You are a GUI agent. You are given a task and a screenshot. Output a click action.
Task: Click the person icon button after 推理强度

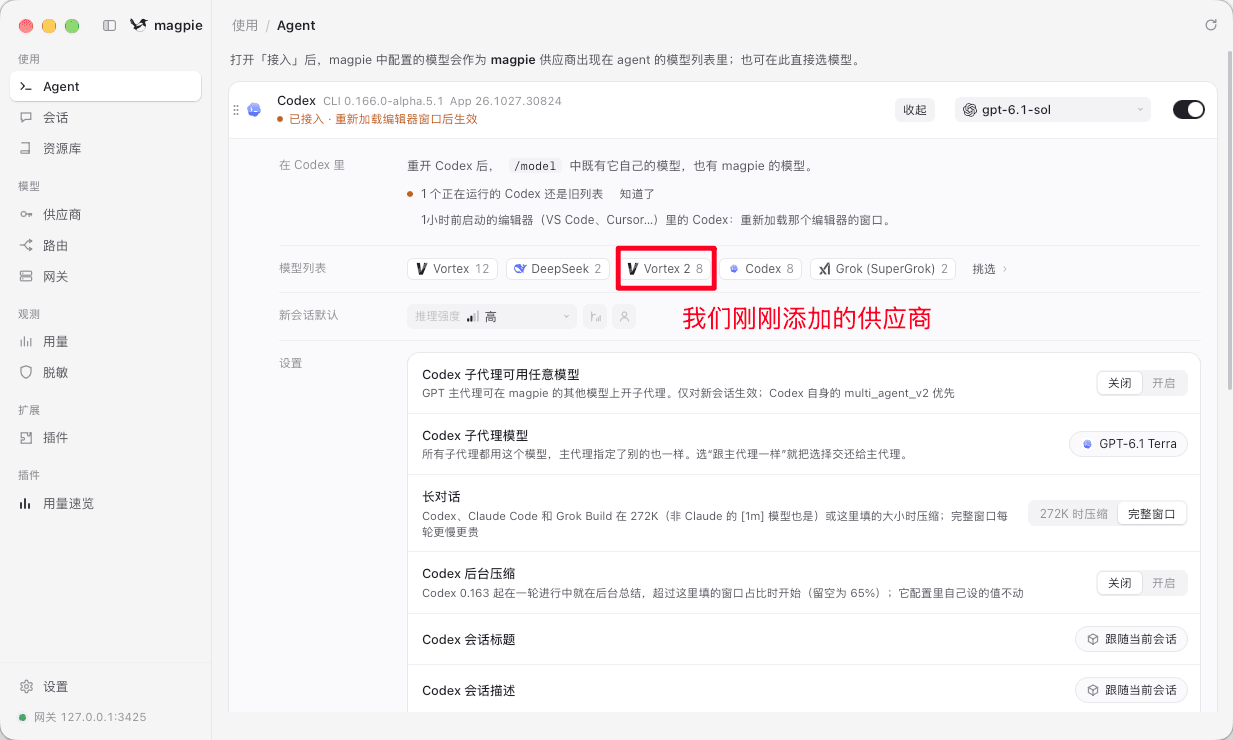tap(624, 317)
